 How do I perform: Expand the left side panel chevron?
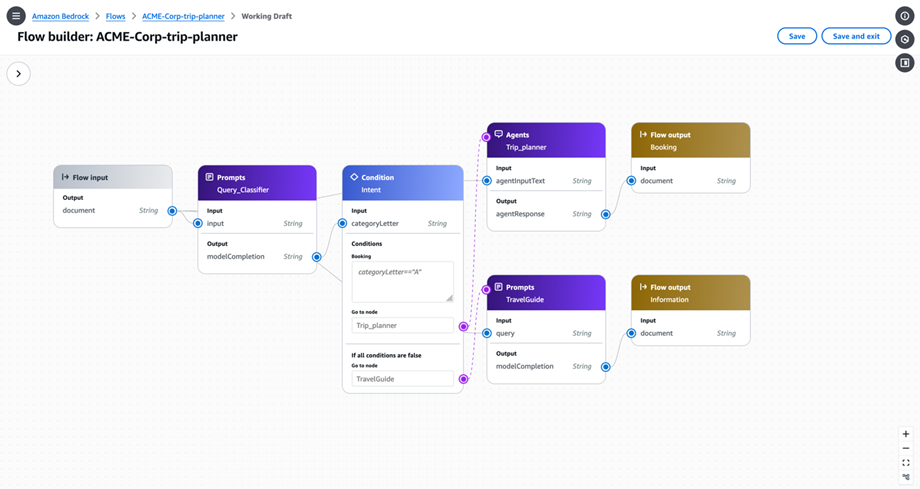[x=19, y=74]
